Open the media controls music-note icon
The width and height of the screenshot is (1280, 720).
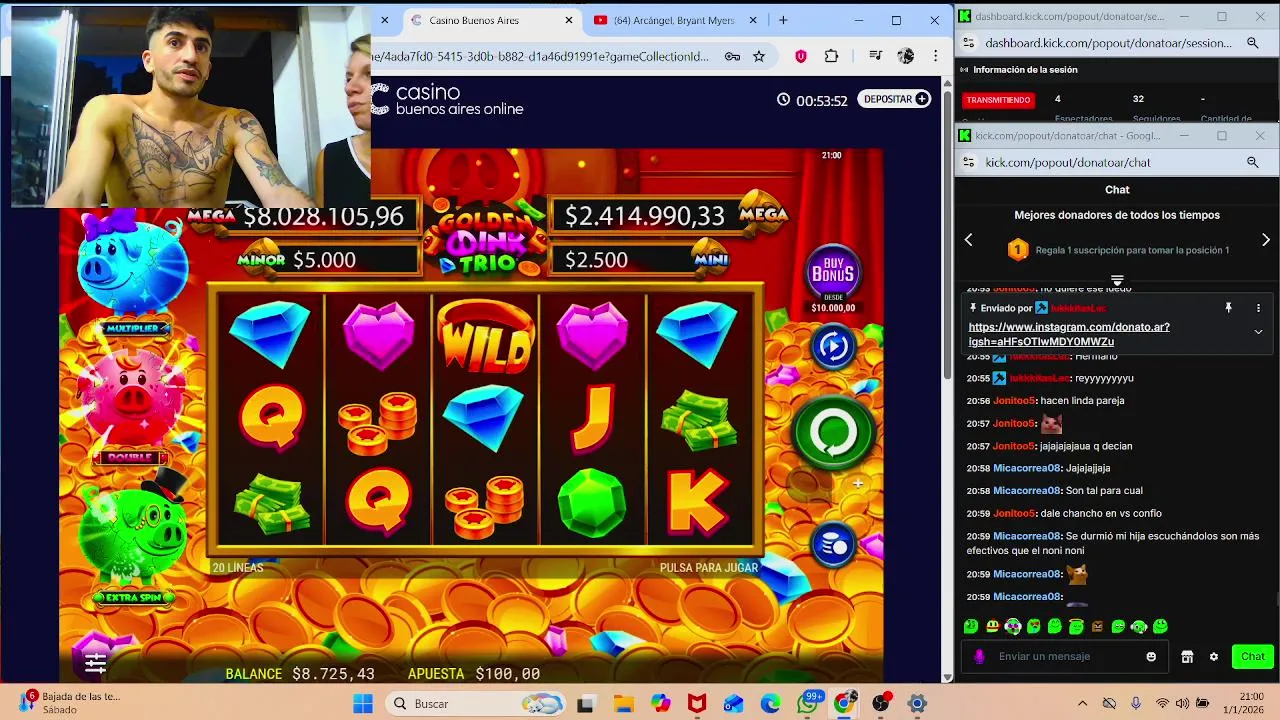pyautogui.click(x=875, y=56)
